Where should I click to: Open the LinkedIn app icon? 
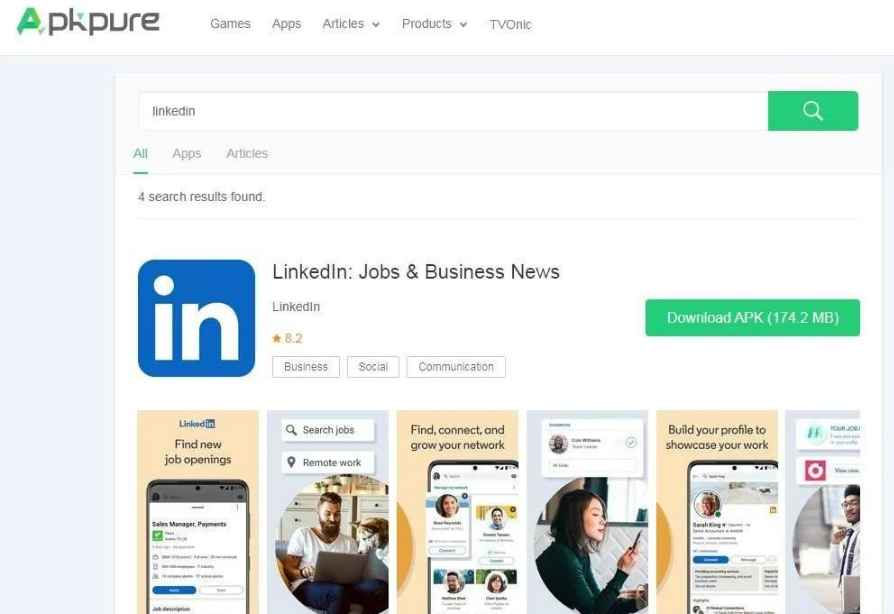(196, 318)
